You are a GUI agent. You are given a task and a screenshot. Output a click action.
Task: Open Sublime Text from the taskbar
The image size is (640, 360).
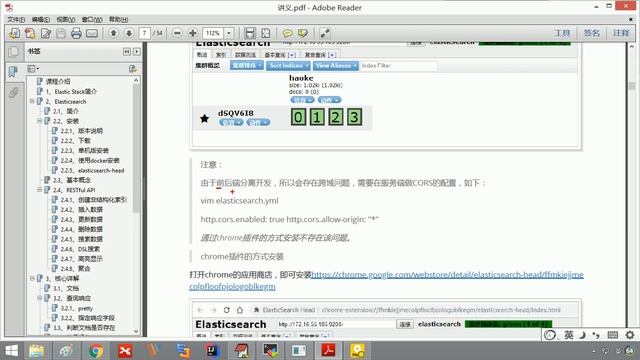coord(183,351)
